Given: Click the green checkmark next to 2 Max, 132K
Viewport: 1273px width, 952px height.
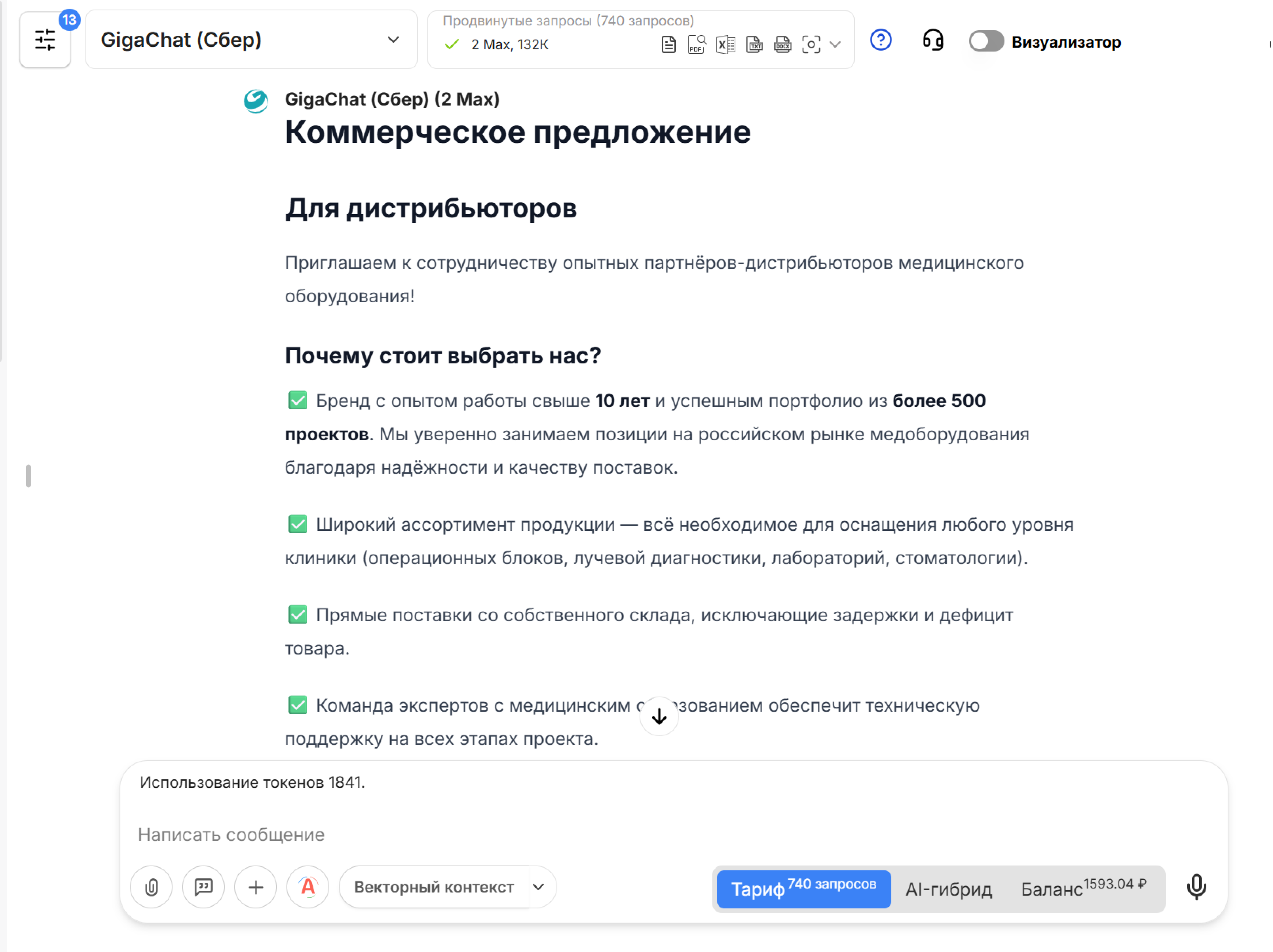Looking at the screenshot, I should click(x=452, y=44).
